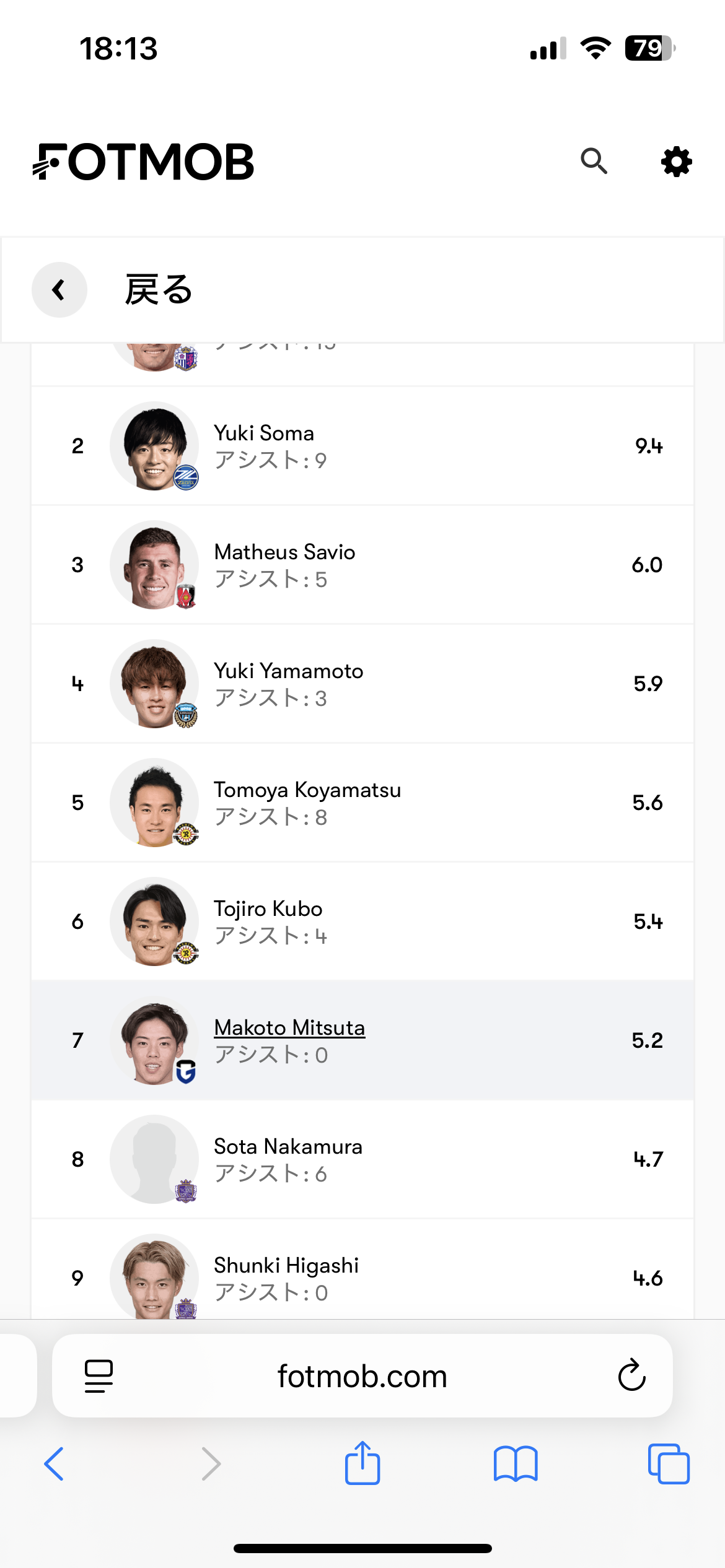The height and width of the screenshot is (1568, 725).
Task: Go back with Safari's back arrow
Action: tap(55, 1464)
